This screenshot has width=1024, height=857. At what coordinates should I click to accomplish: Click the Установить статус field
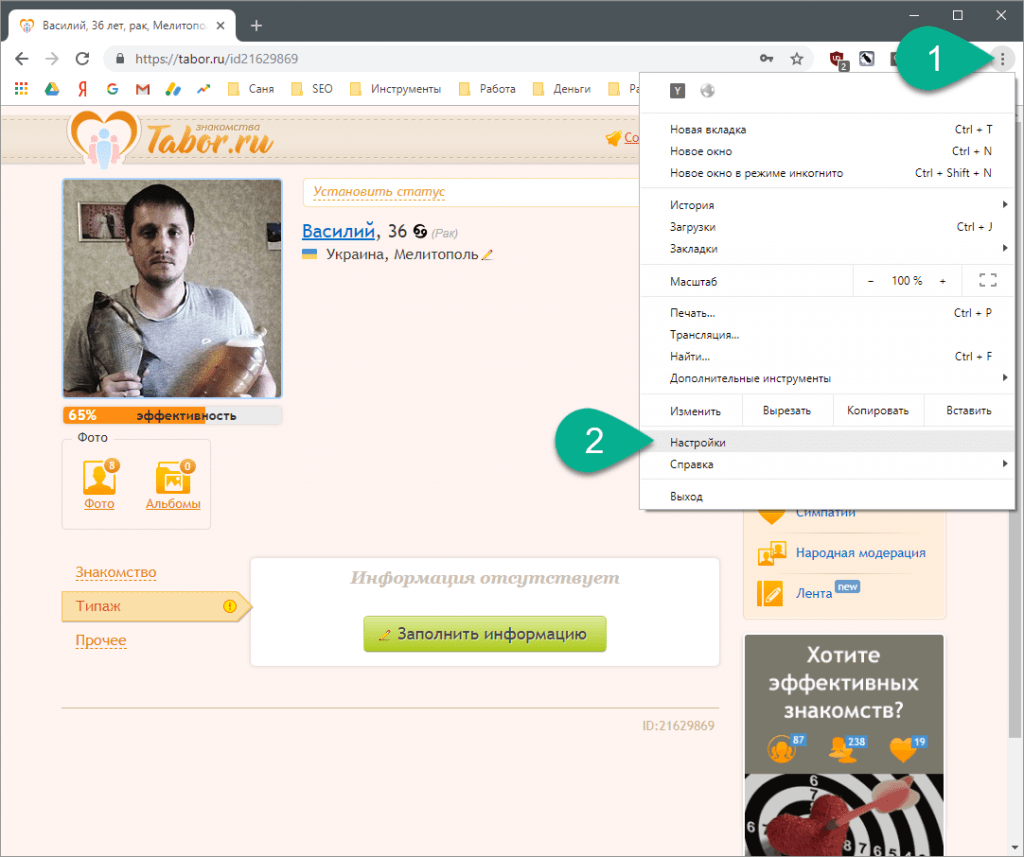point(472,192)
